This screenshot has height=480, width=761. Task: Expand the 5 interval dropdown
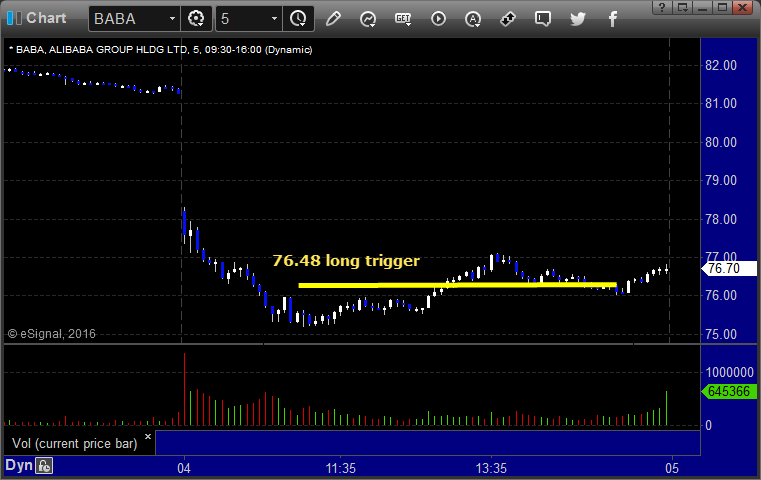click(x=274, y=19)
